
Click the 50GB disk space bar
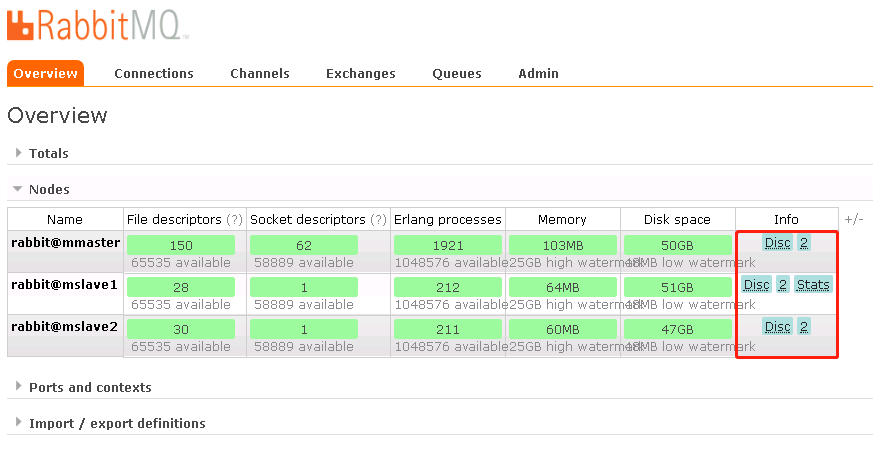pos(678,245)
